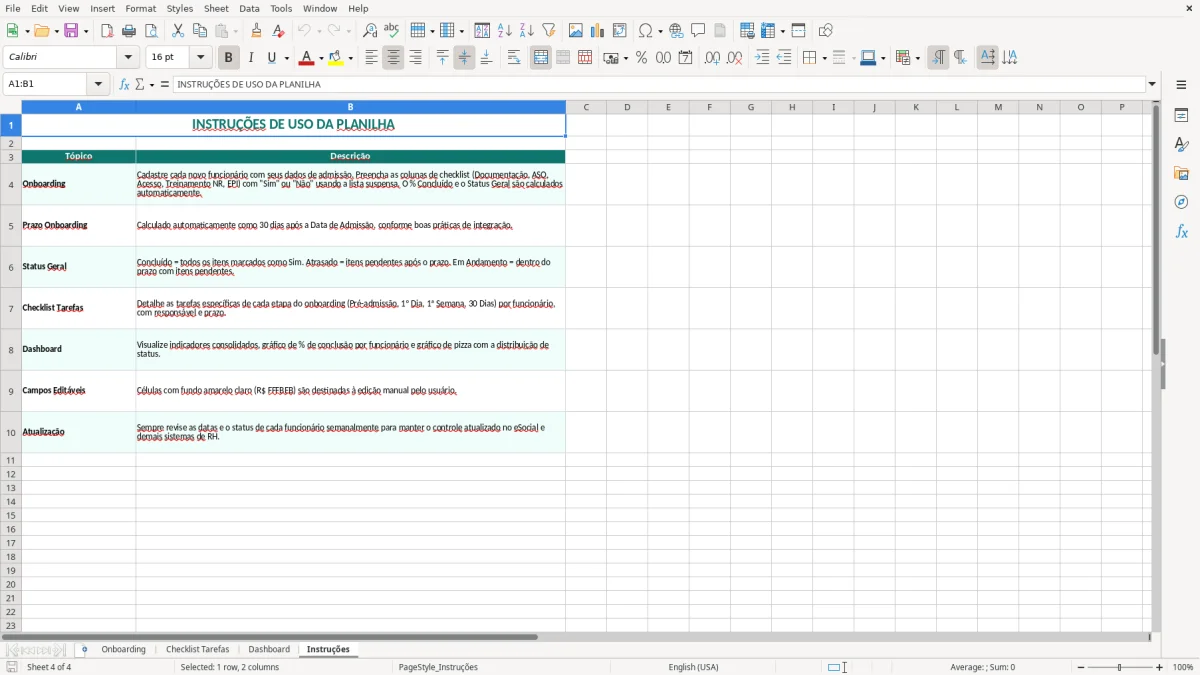The image size is (1200, 675).
Task: Copy selection to clipboard
Action: coord(200,31)
